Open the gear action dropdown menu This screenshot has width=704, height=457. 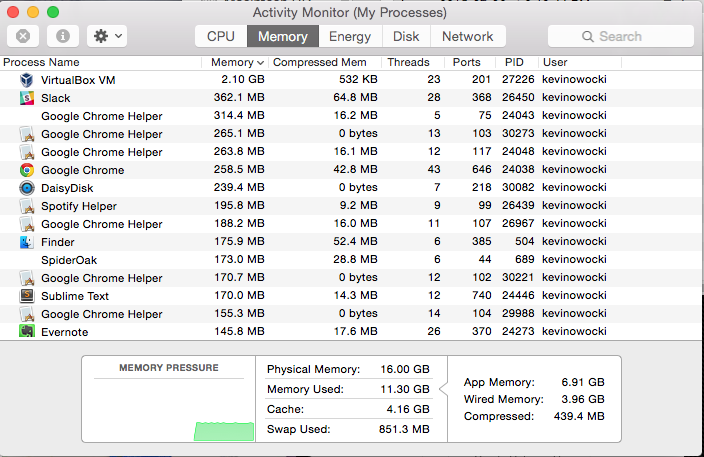point(107,36)
